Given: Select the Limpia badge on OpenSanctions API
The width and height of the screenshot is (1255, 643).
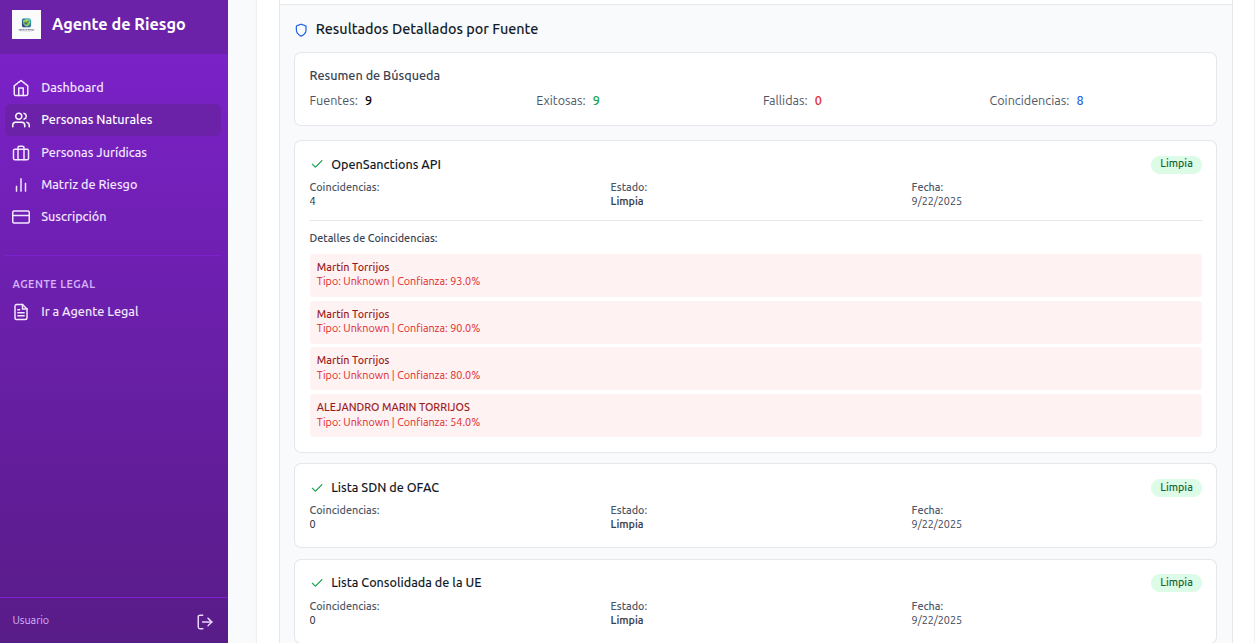Looking at the screenshot, I should coord(1176,163).
